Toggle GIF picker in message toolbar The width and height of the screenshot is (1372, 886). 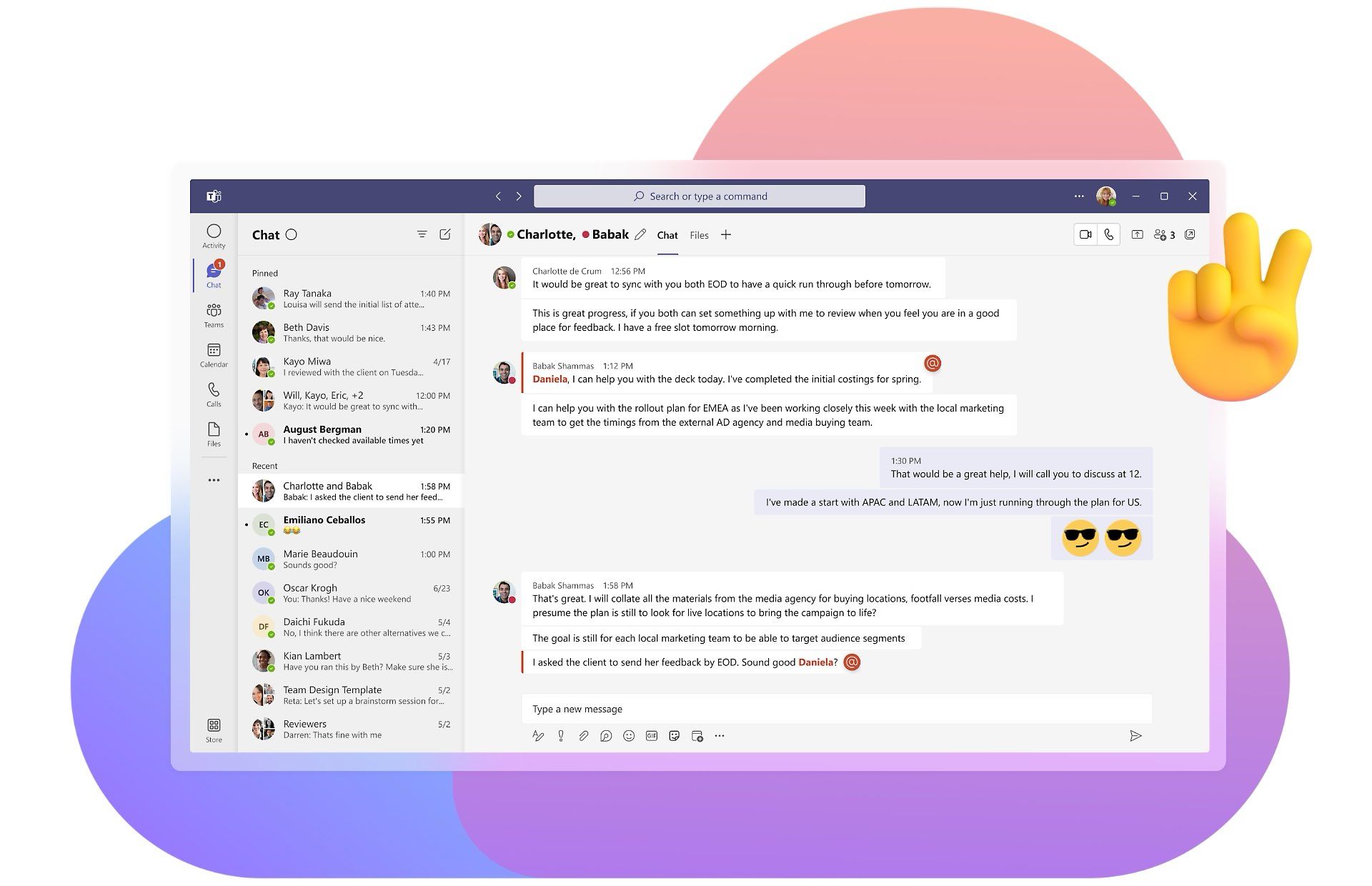coord(650,736)
